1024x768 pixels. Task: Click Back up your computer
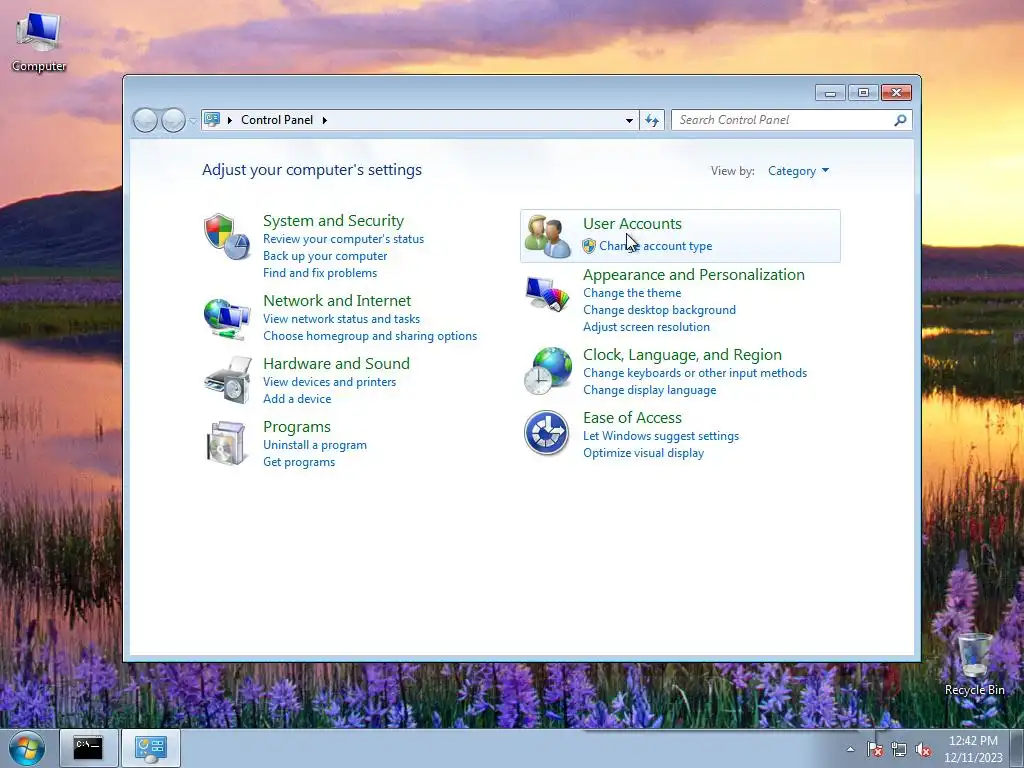(x=325, y=256)
